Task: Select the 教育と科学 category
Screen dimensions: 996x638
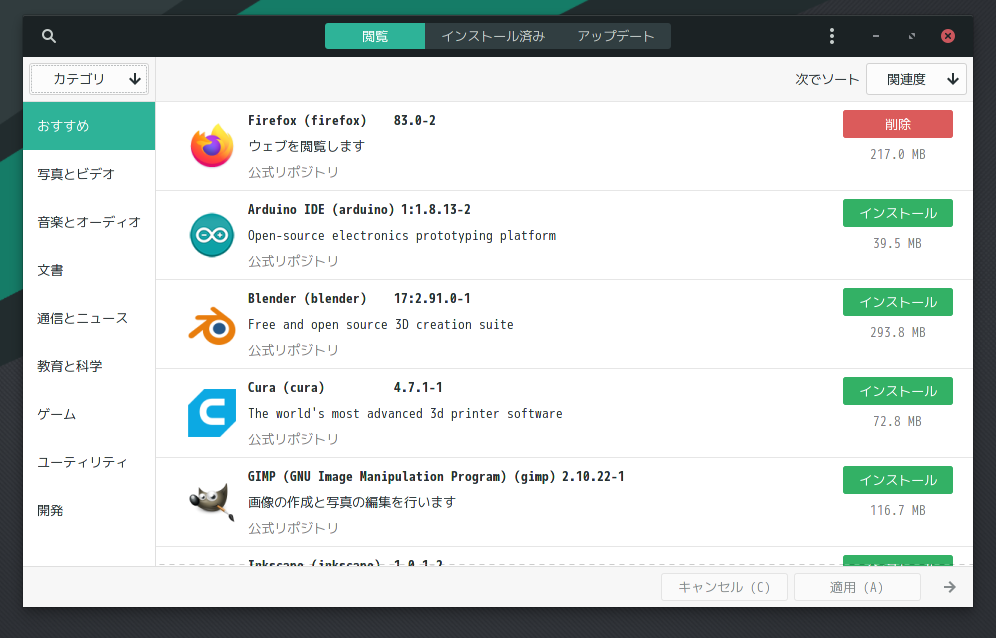Action: click(89, 367)
